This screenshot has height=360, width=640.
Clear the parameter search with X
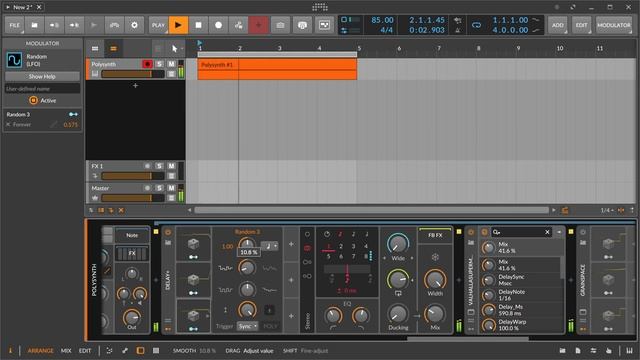547,232
